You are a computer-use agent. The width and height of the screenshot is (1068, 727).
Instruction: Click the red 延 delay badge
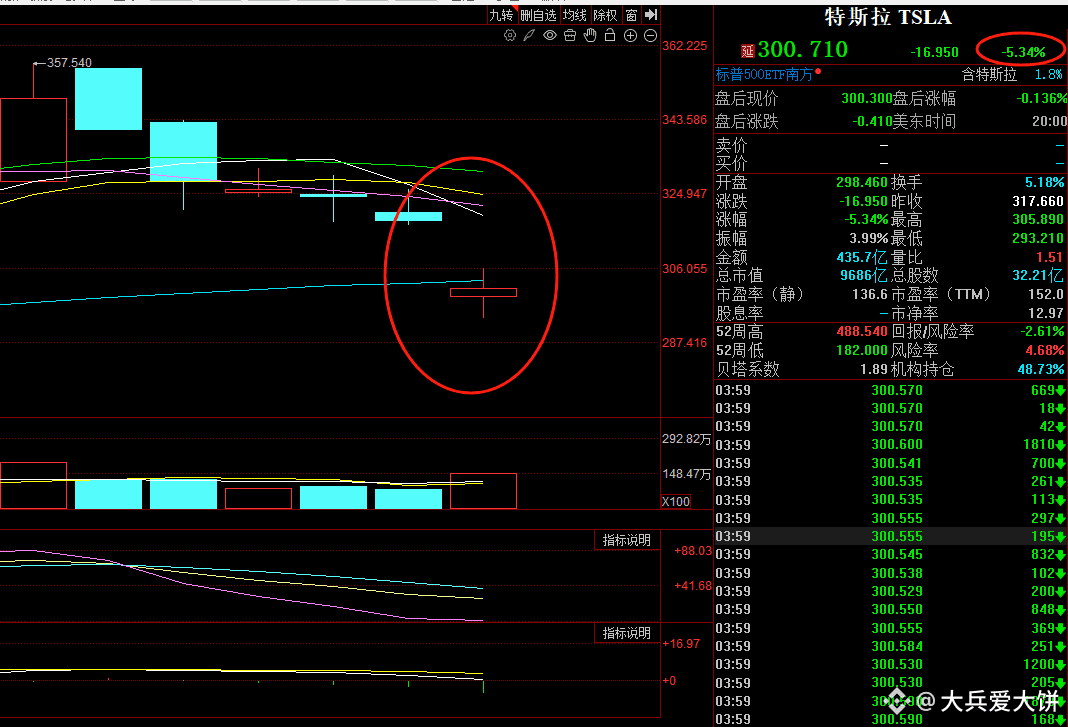[747, 51]
